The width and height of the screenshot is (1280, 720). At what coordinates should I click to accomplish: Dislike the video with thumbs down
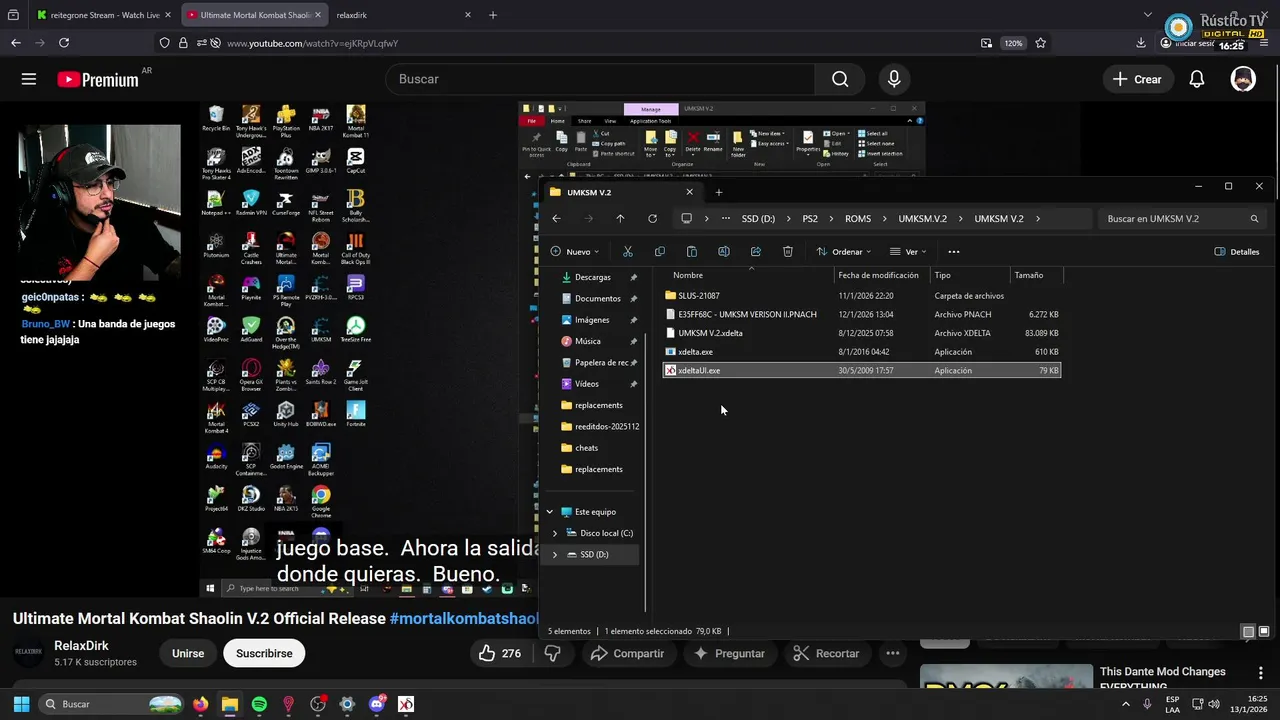click(552, 653)
